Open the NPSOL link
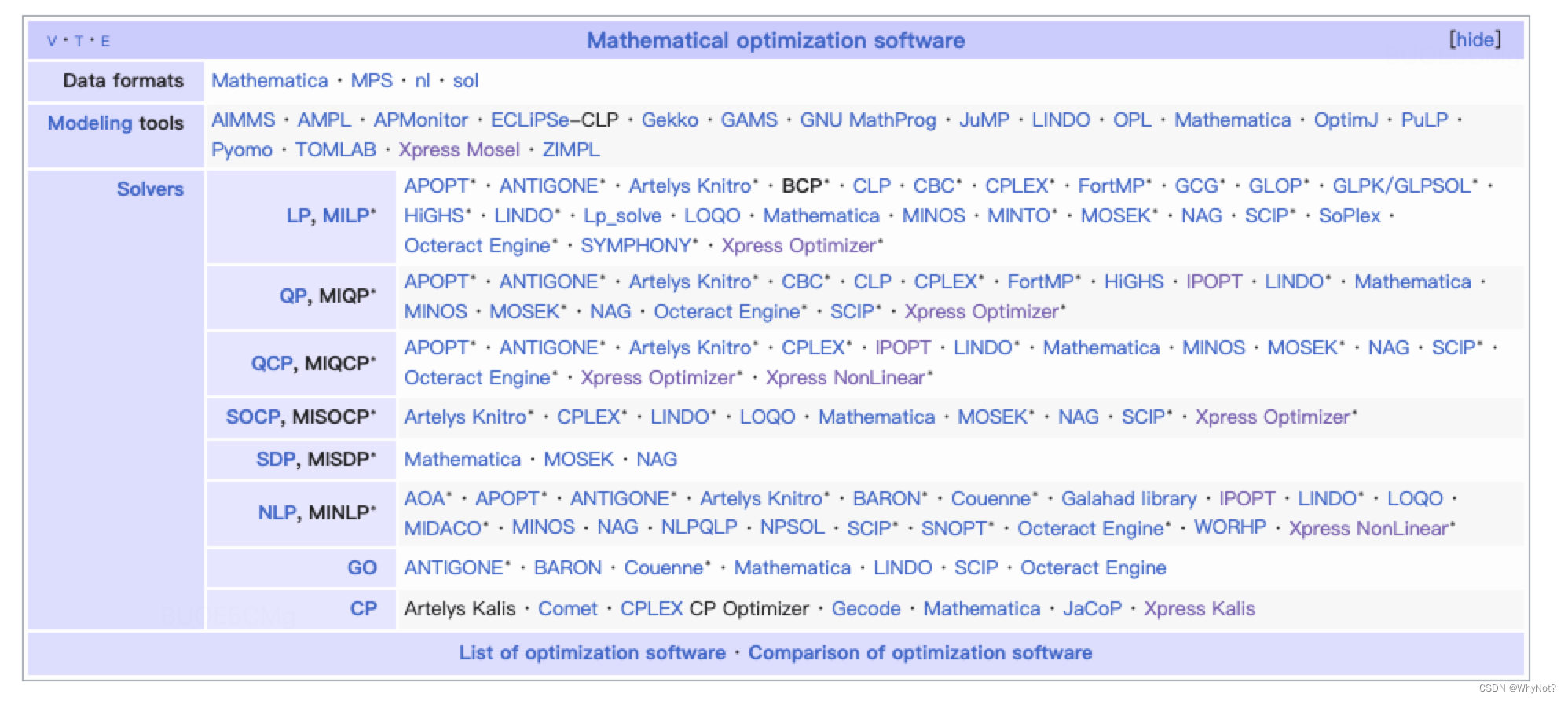Screen dimensions: 1568x701 coord(793,527)
